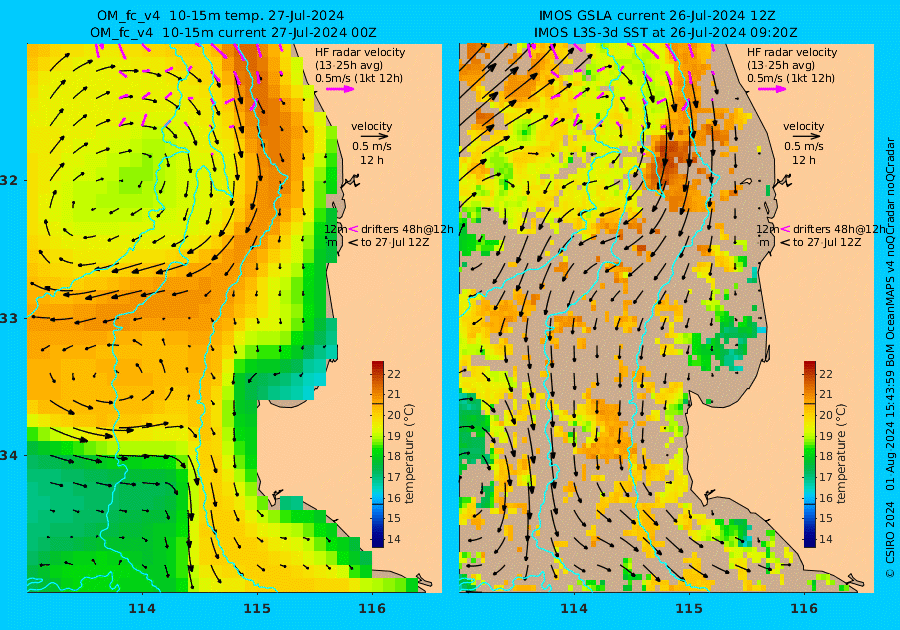Select the right panel temperature colorbar
This screenshot has width=900, height=630.
(x=809, y=454)
